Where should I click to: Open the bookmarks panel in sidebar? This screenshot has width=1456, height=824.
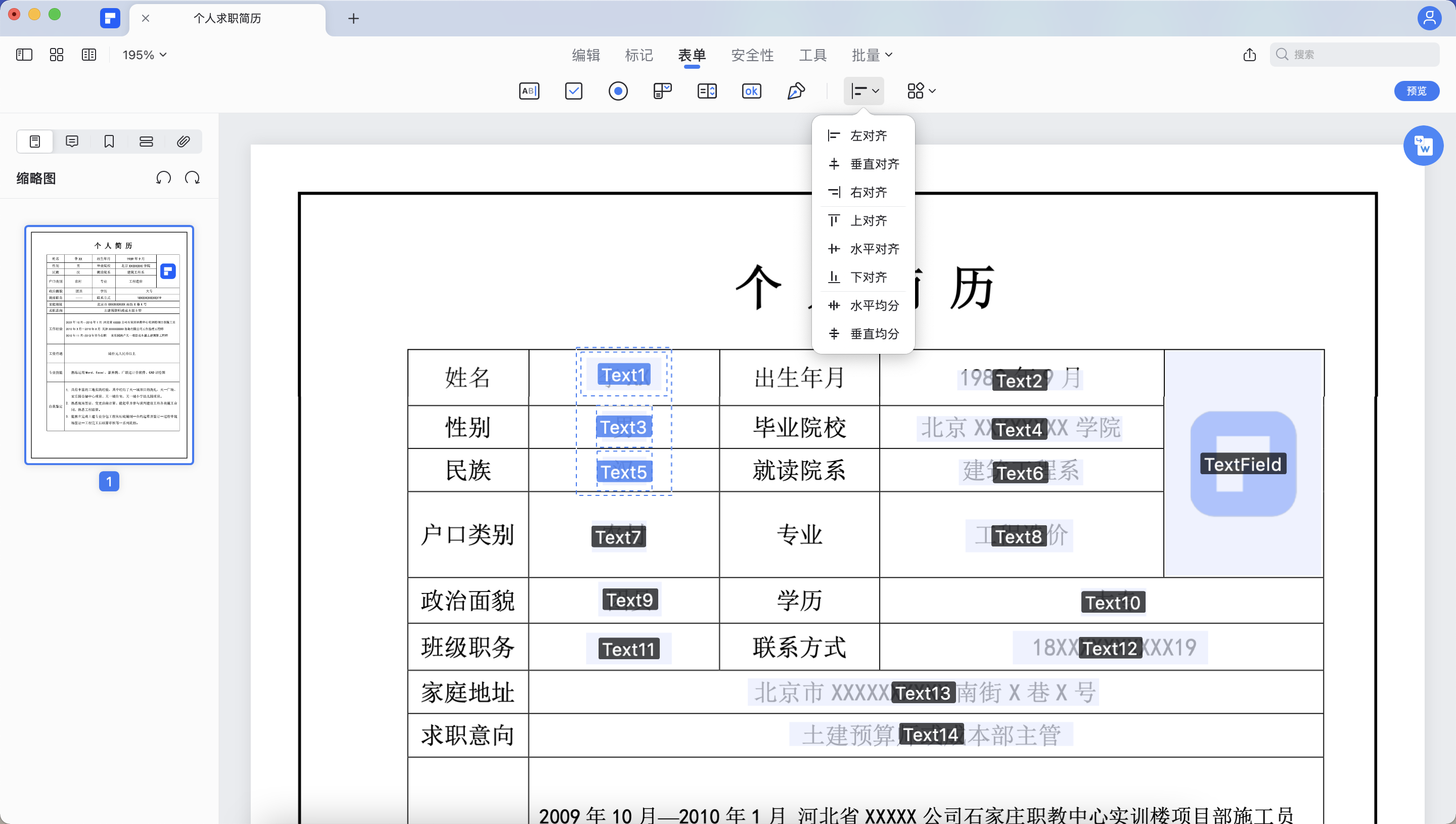coord(109,142)
